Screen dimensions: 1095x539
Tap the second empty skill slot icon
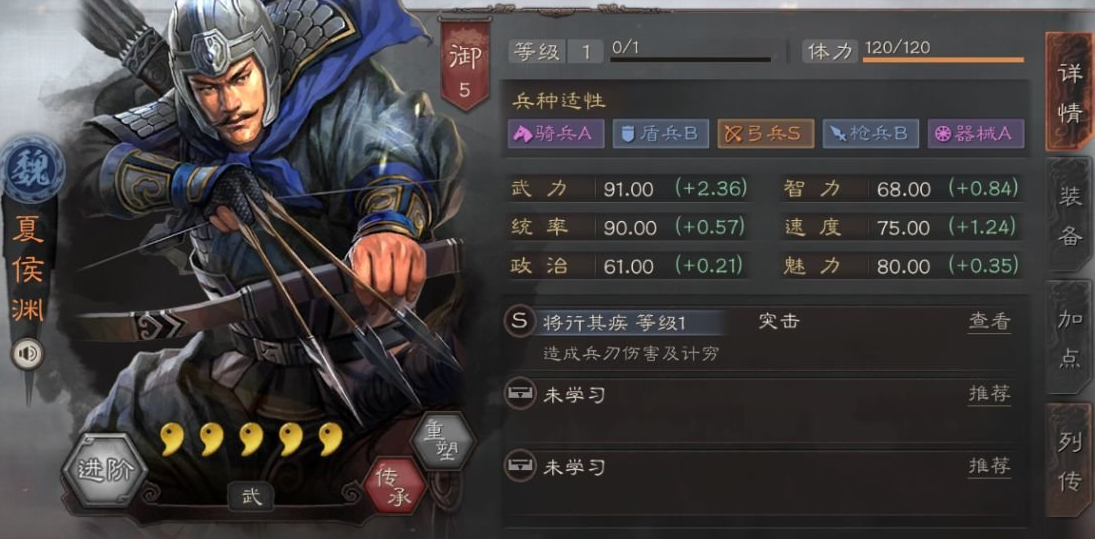519,466
